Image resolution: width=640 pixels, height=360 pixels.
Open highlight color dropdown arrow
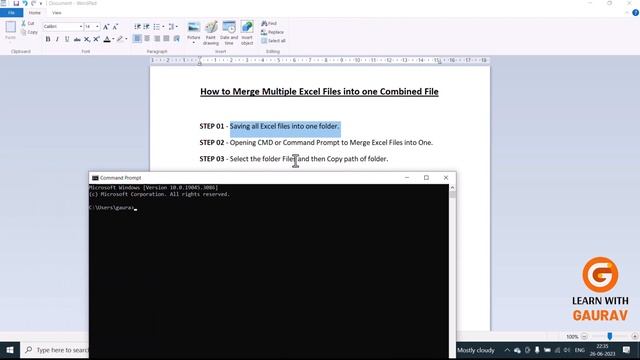point(126,39)
